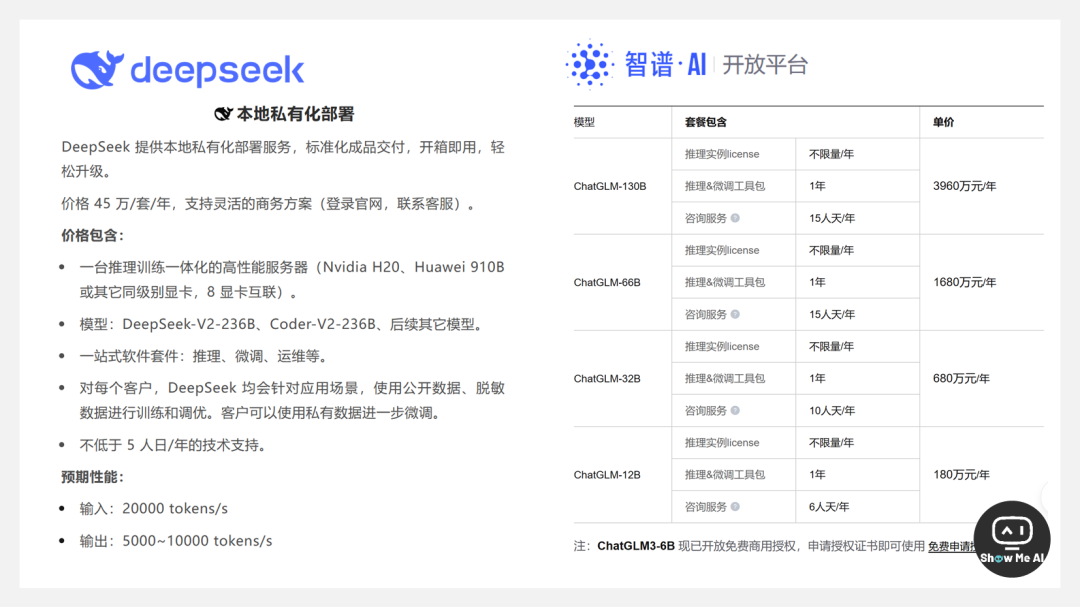
Task: Click the DeepSeek whale logo
Action: click(x=97, y=70)
